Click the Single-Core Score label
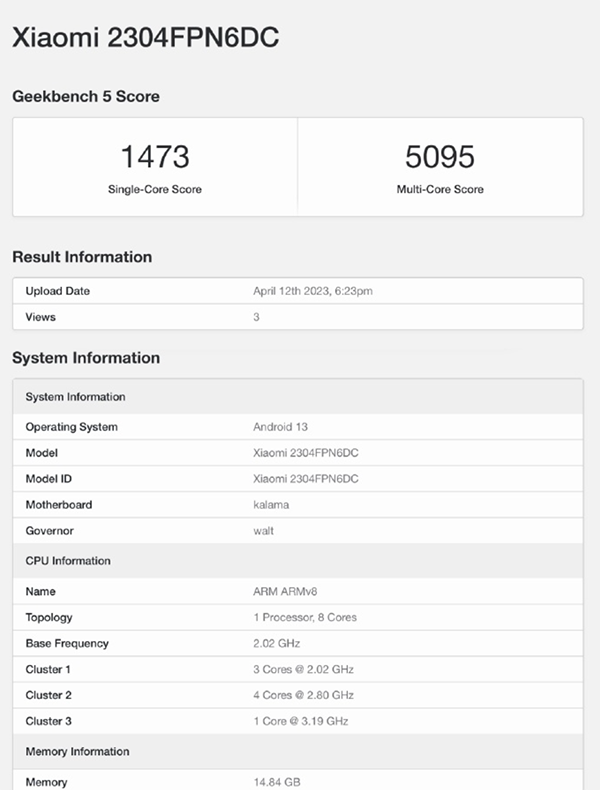 [x=155, y=189]
